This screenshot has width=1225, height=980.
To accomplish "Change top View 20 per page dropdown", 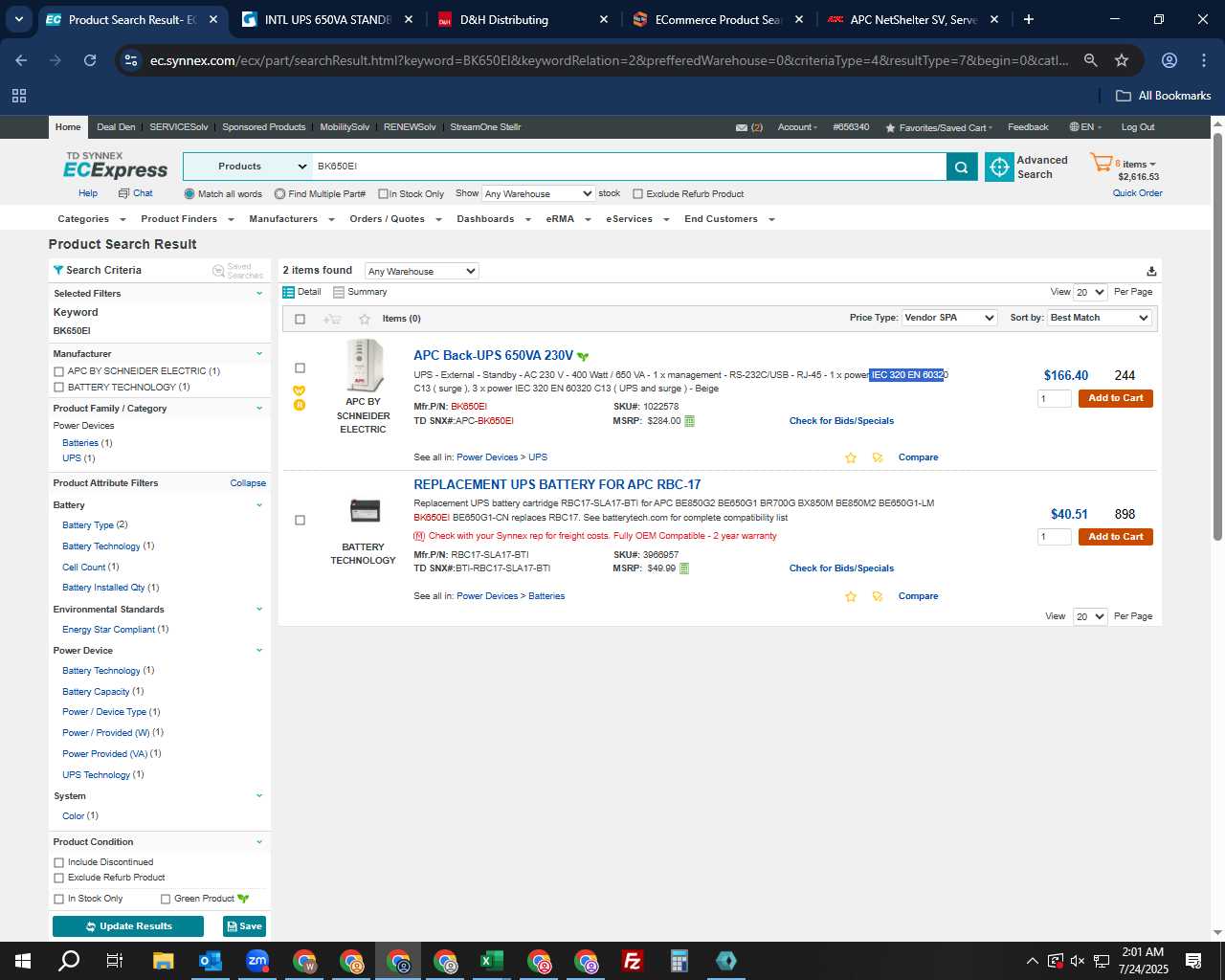I will [1090, 292].
